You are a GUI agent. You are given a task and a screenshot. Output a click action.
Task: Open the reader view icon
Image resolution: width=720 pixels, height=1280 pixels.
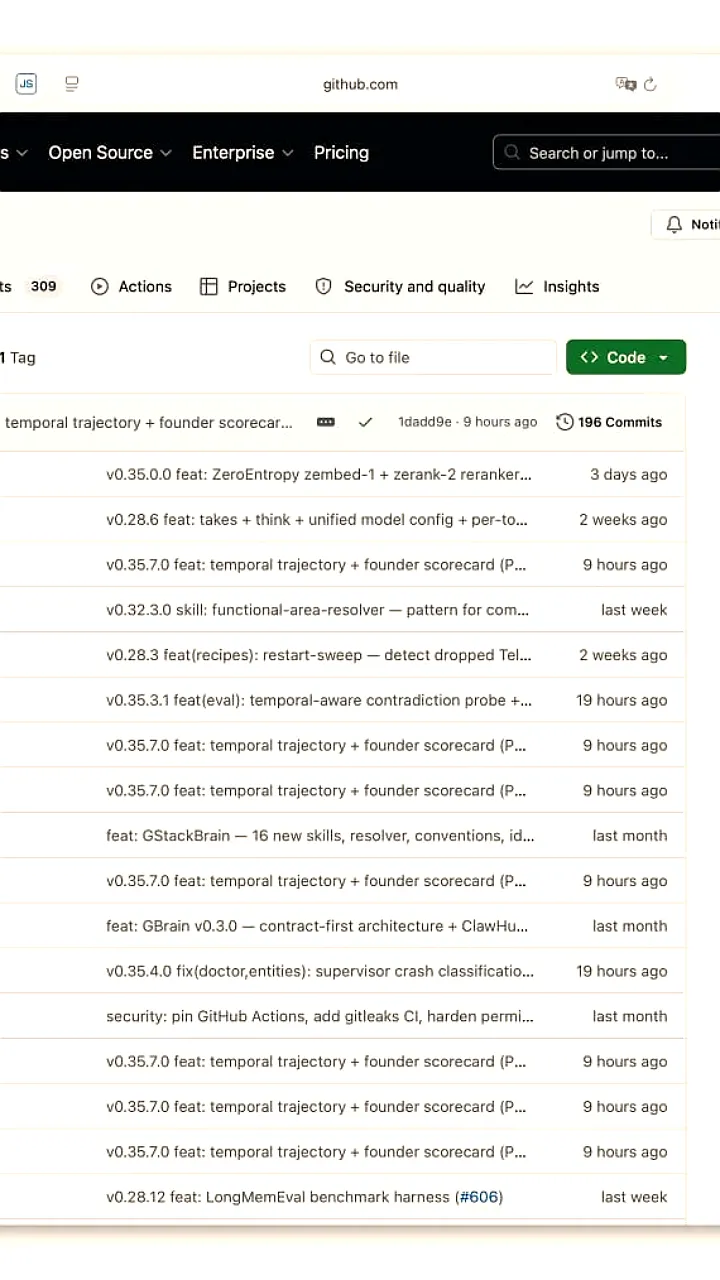click(x=72, y=84)
